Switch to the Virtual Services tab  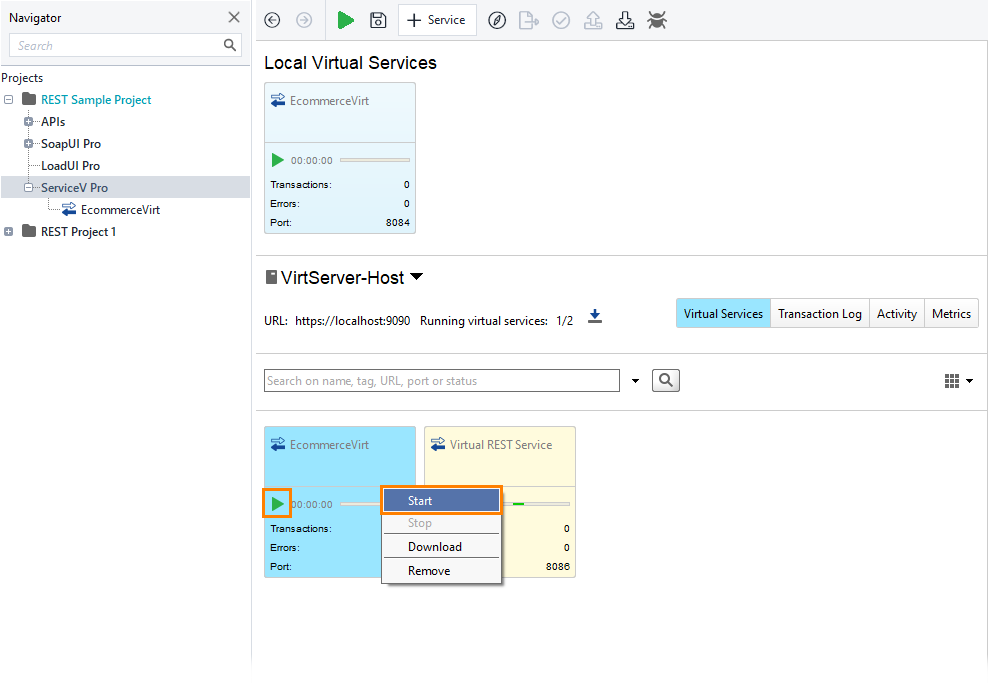[723, 314]
